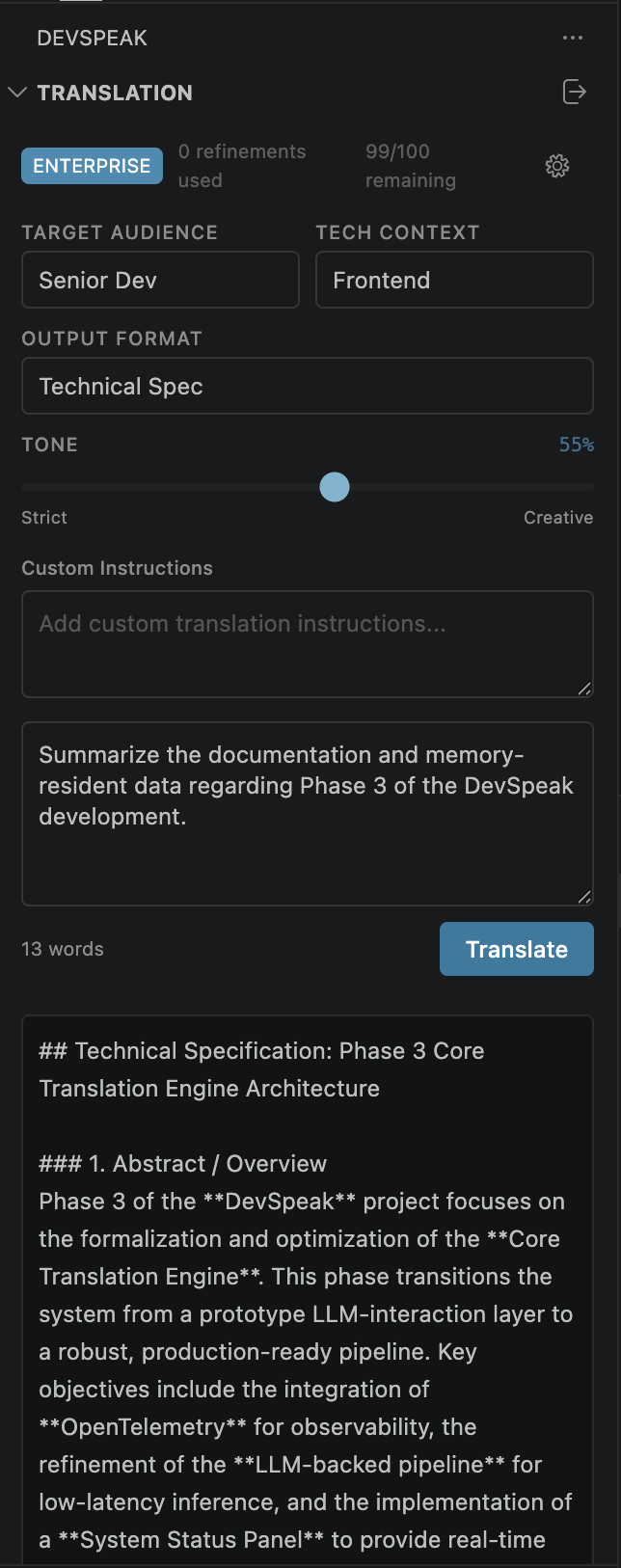Click the export/share icon beside TRANSLATION
Image resolution: width=621 pixels, height=1568 pixels.
coord(575,93)
